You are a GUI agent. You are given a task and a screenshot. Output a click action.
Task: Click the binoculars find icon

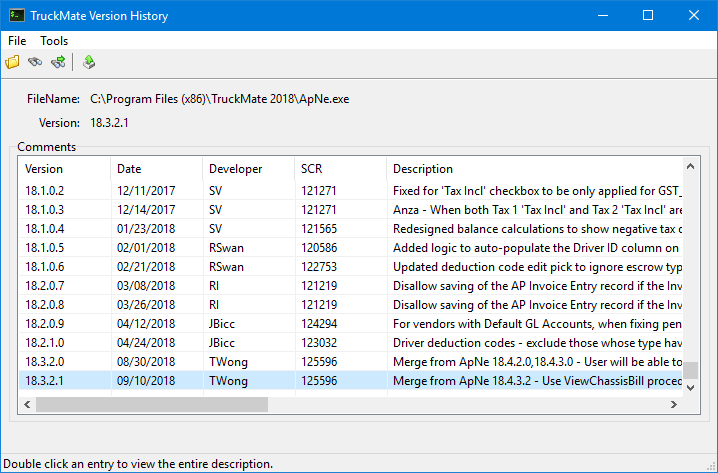(35, 62)
